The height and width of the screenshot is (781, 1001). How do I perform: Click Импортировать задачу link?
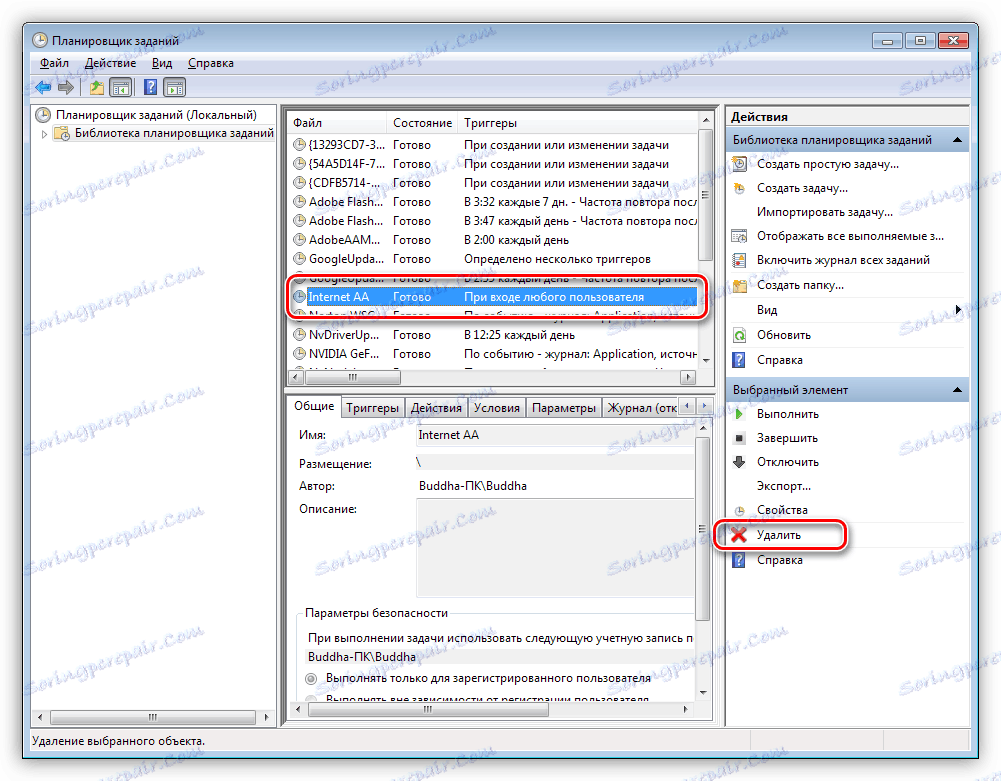tap(825, 212)
